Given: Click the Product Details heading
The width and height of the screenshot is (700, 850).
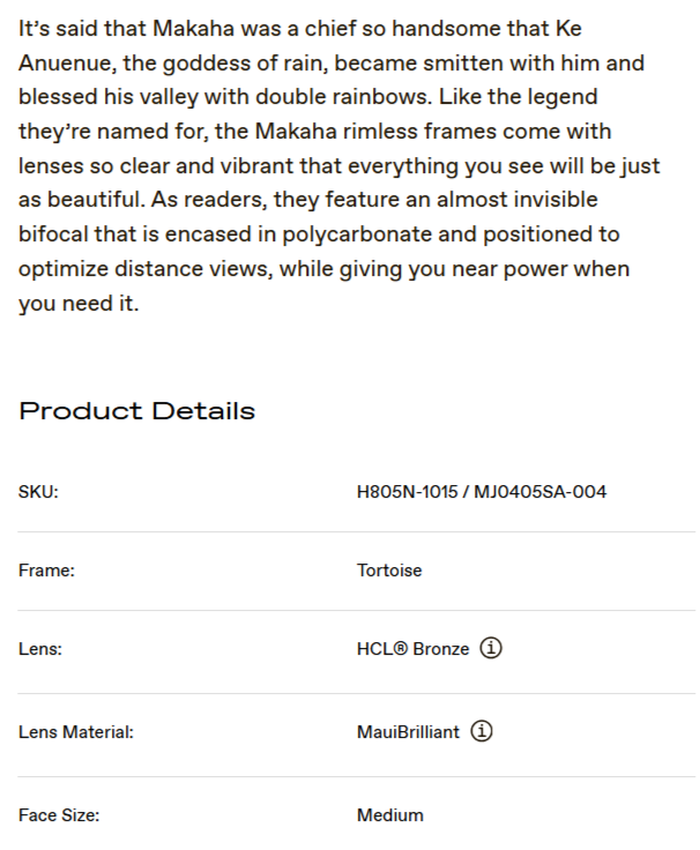Looking at the screenshot, I should click(137, 411).
